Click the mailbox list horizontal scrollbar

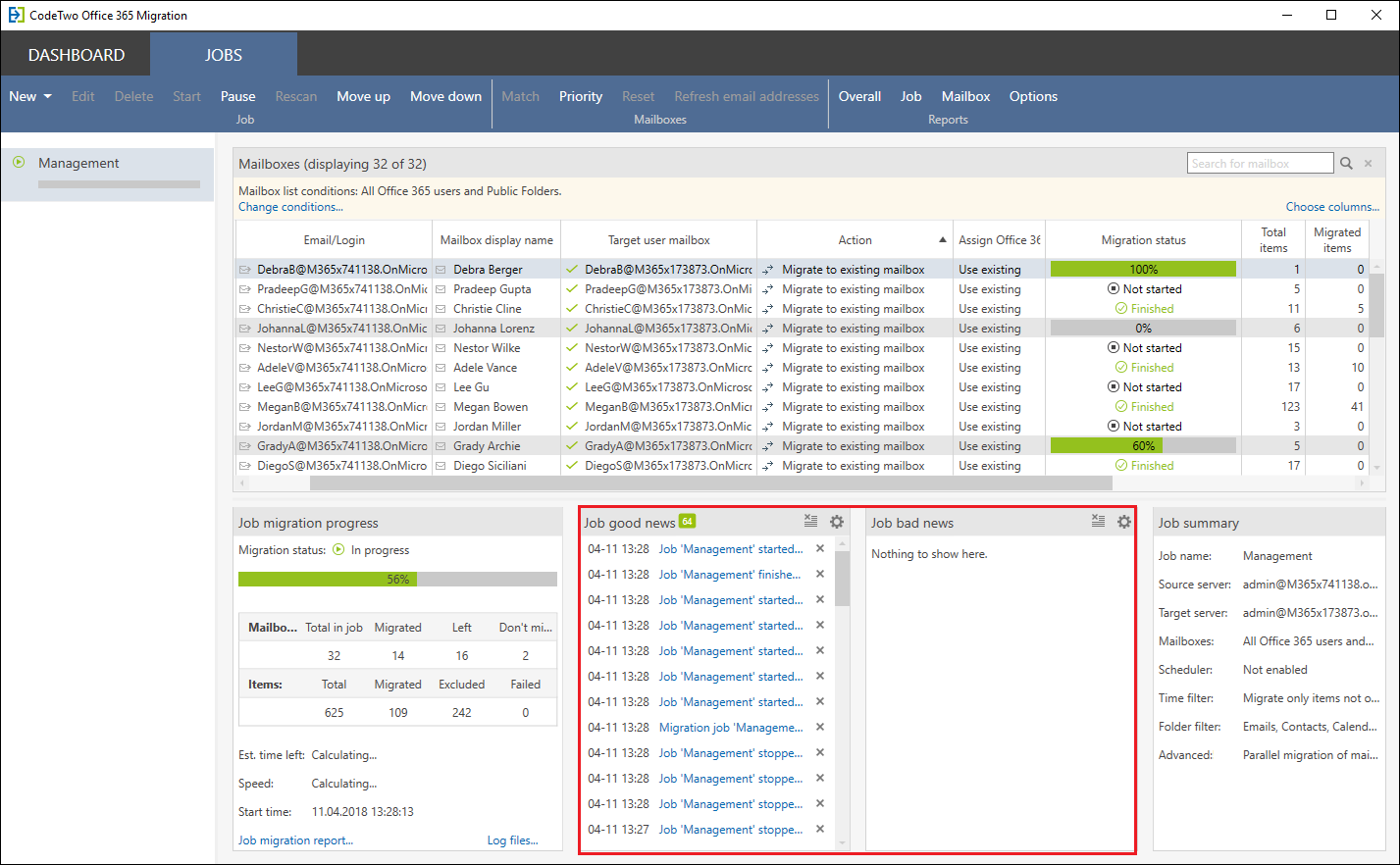click(711, 483)
